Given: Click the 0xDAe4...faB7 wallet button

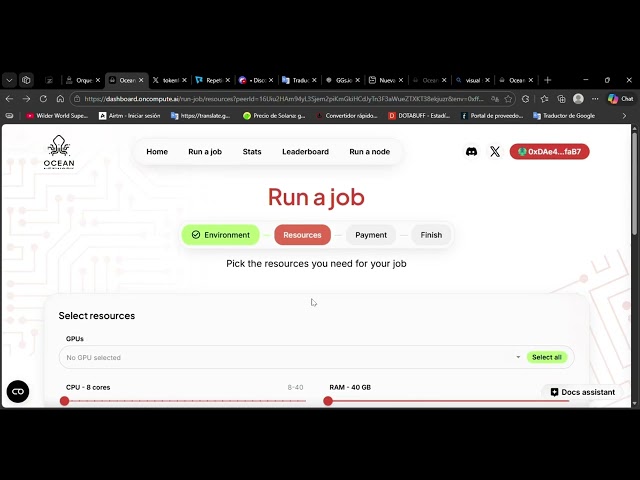Looking at the screenshot, I should pyautogui.click(x=549, y=152).
